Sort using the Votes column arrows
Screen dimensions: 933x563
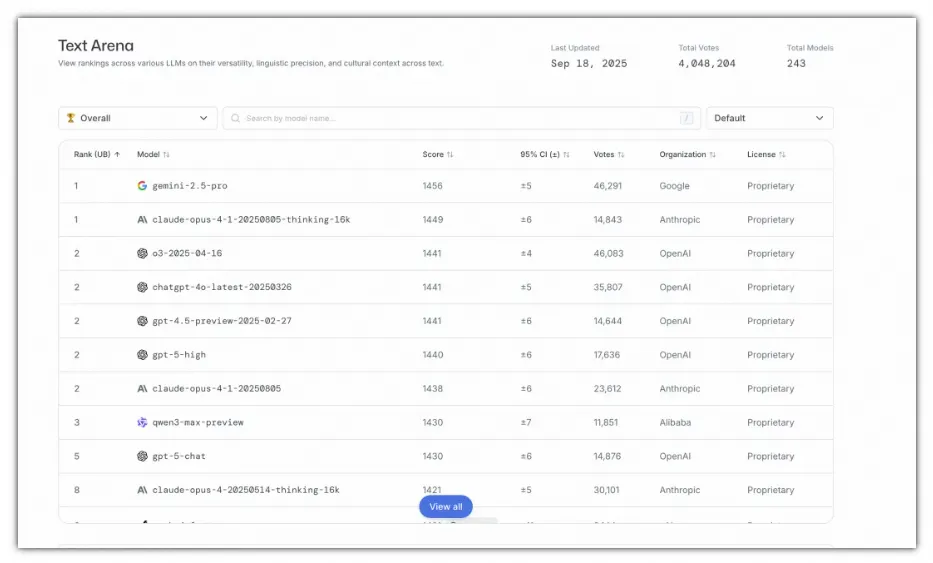621,155
